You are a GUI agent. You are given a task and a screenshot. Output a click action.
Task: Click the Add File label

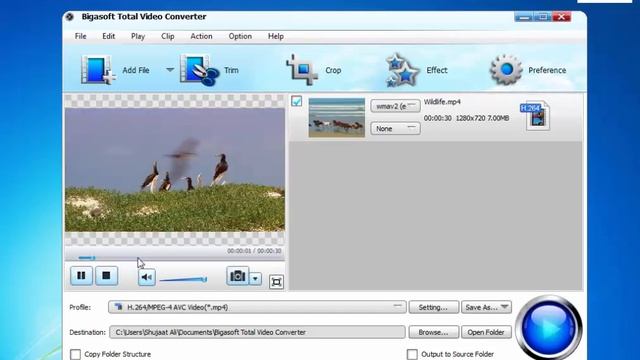(136, 70)
